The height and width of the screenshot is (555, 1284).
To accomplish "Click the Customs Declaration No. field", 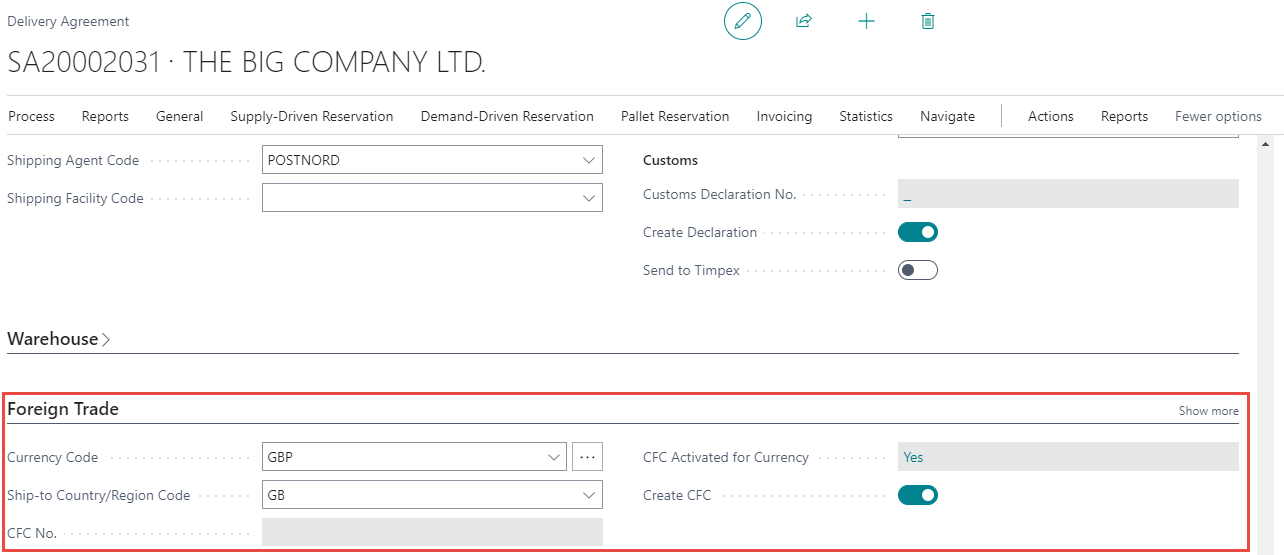I will pos(1067,194).
